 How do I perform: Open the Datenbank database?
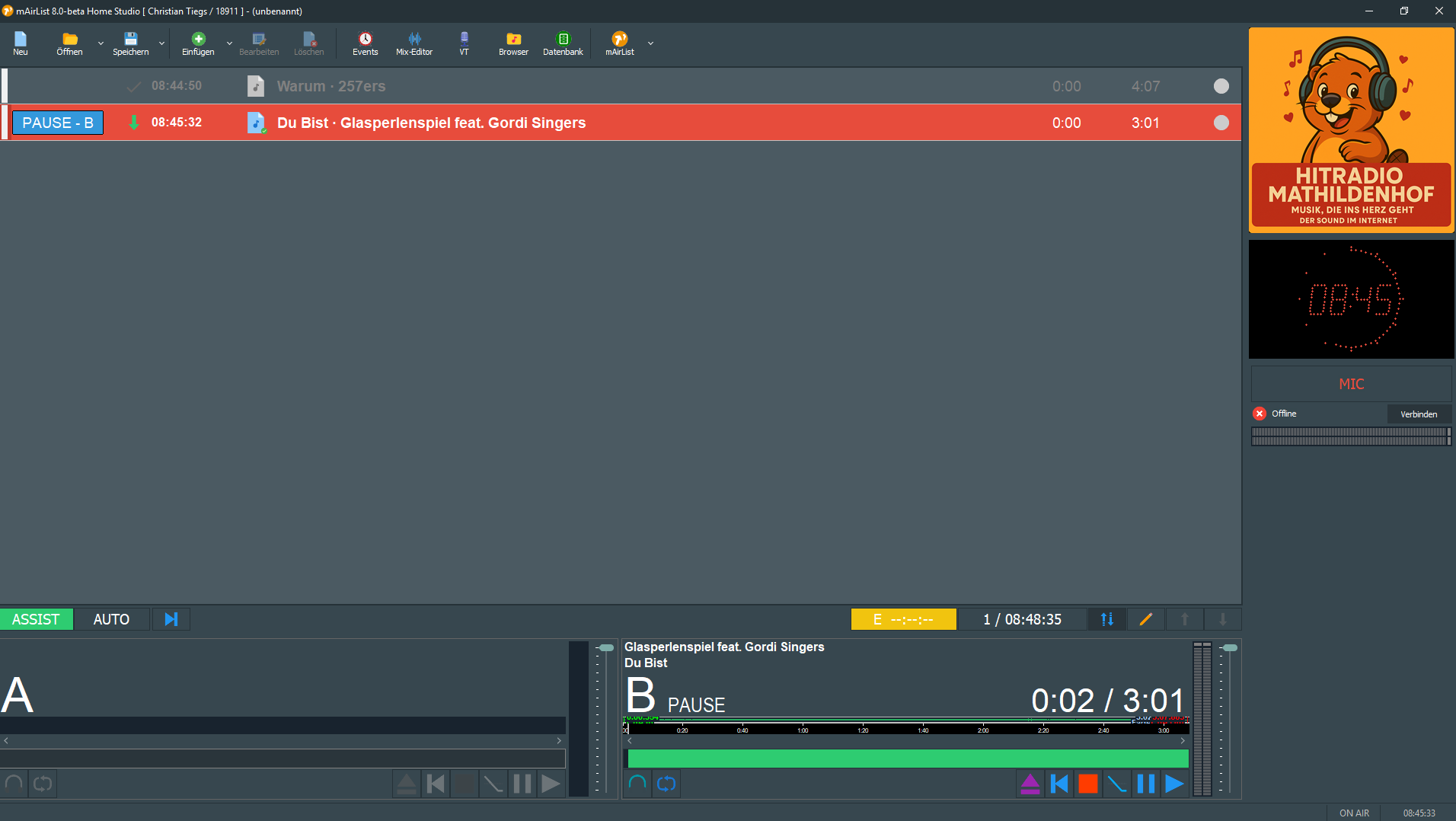pyautogui.click(x=563, y=43)
